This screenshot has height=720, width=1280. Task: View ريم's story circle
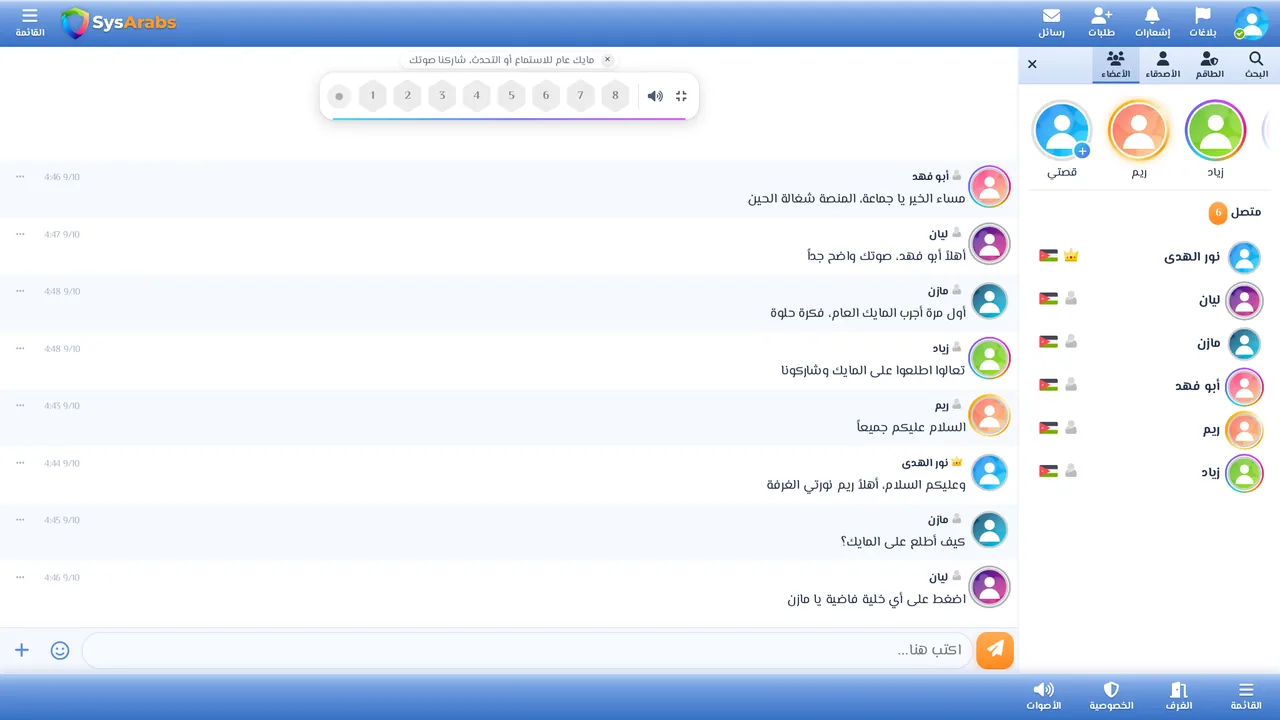[x=1139, y=130]
